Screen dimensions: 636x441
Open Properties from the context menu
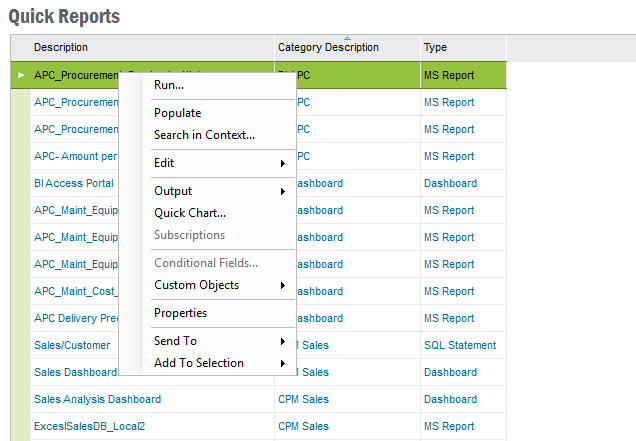(180, 313)
